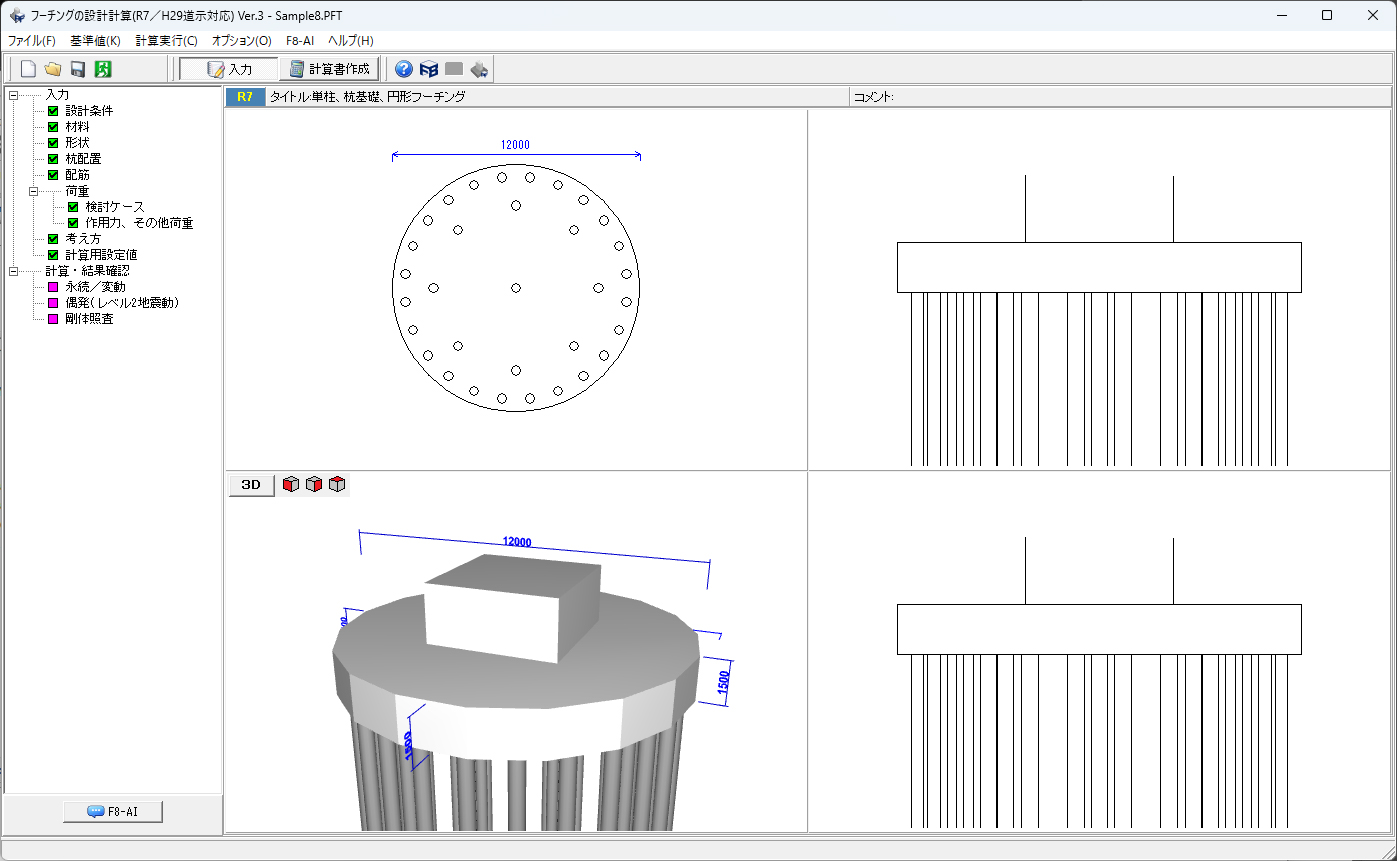Create a new file with blank page icon
Screen dimensions: 1397x861
28,69
